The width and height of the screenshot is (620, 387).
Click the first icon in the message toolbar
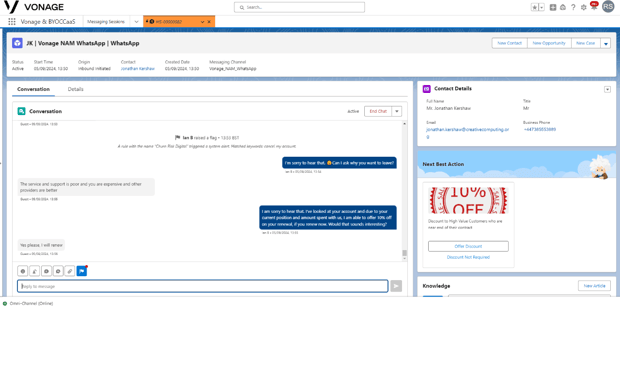[23, 271]
